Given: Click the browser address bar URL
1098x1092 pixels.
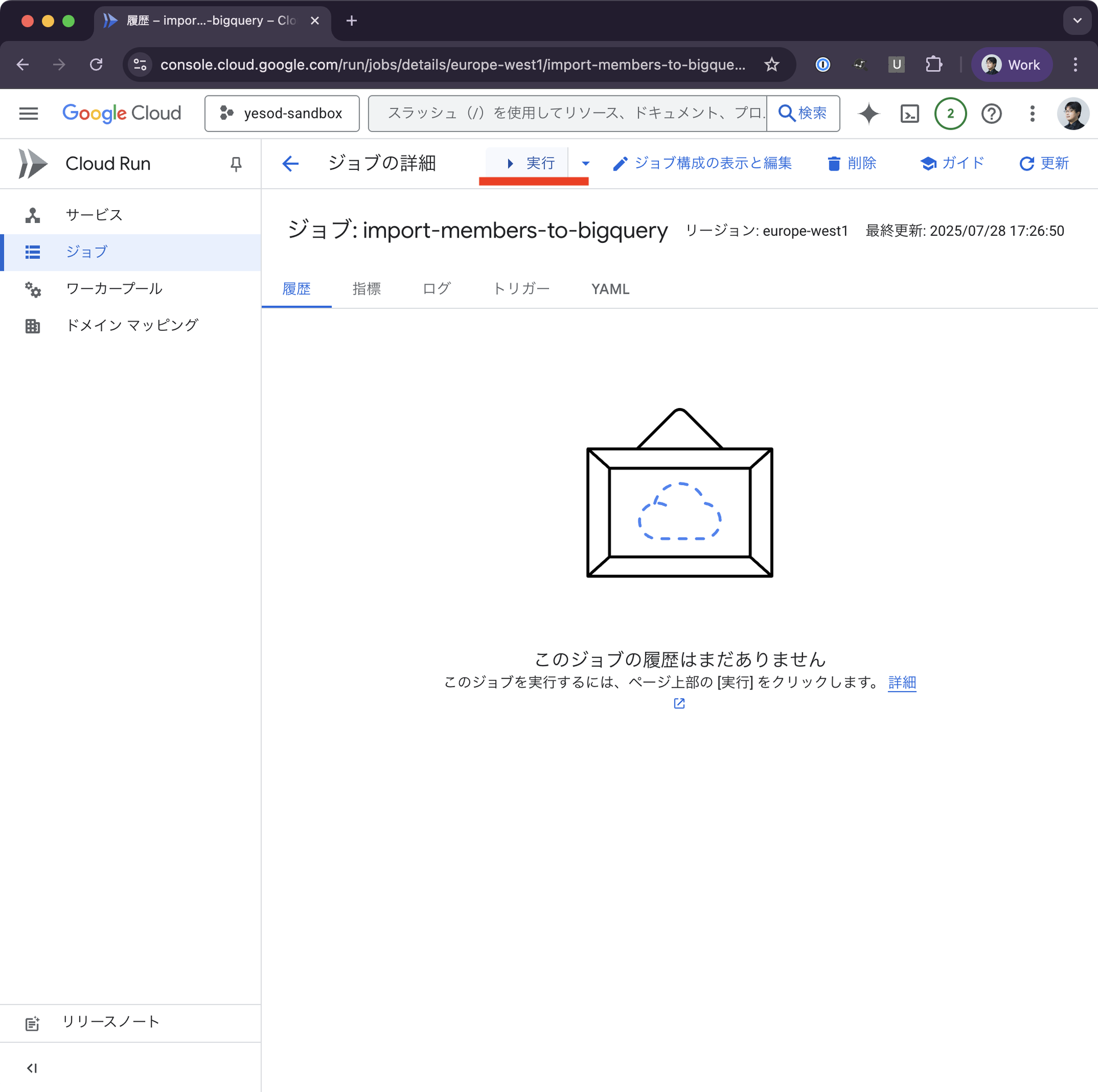Looking at the screenshot, I should [452, 65].
